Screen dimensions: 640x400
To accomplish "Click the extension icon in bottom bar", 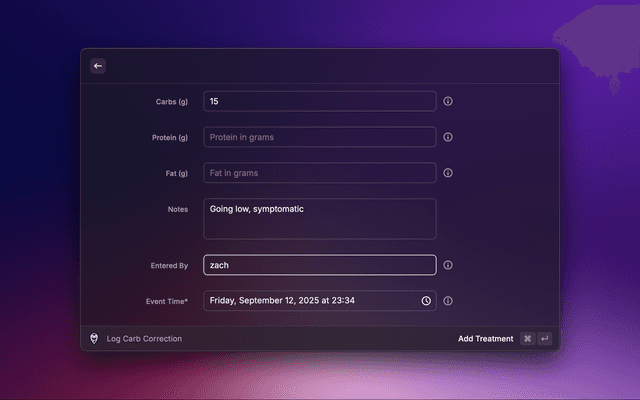I will [x=94, y=339].
